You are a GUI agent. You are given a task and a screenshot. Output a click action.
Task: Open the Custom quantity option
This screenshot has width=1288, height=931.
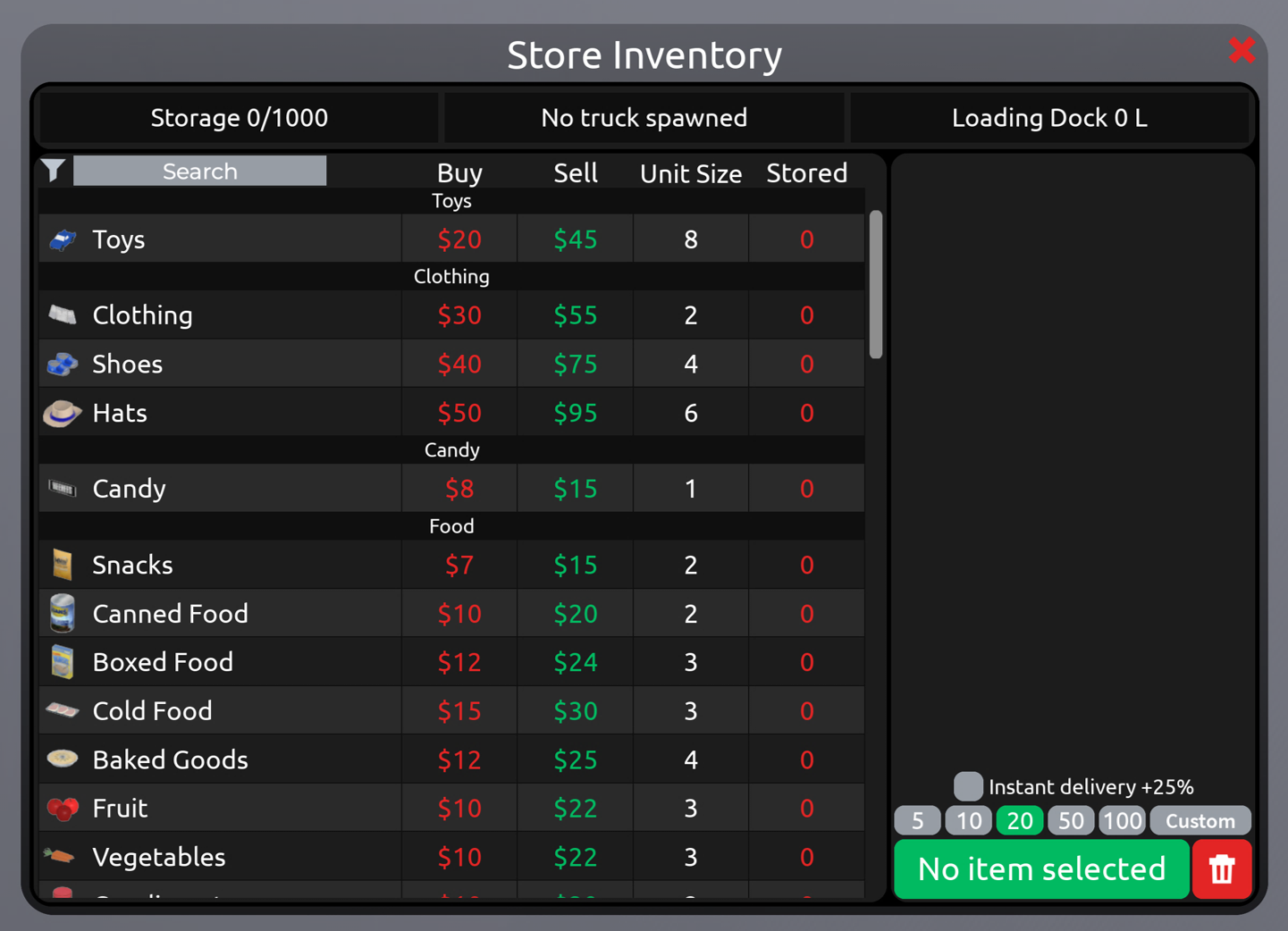point(1200,820)
